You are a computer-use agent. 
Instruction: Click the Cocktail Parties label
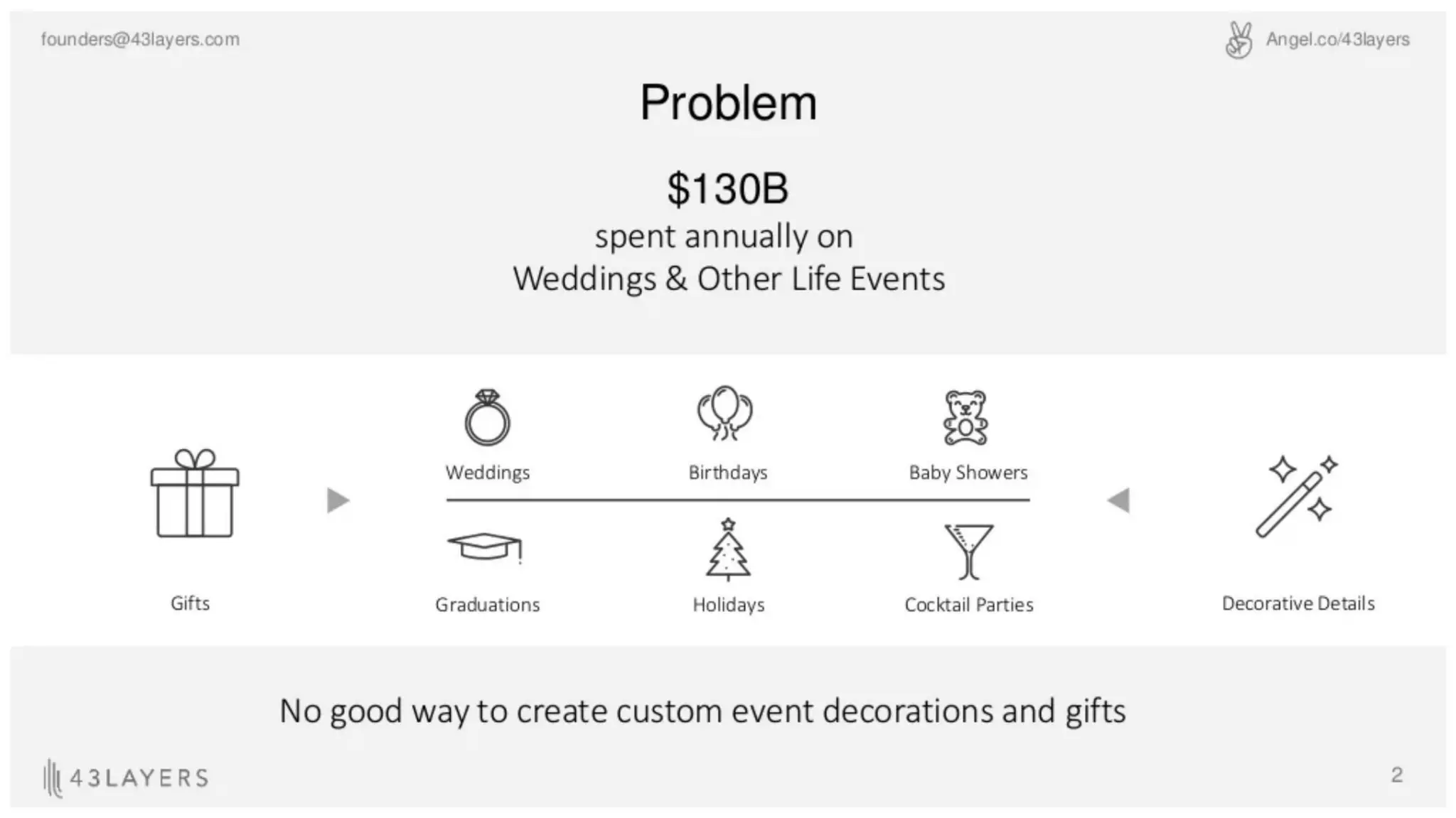tap(968, 605)
